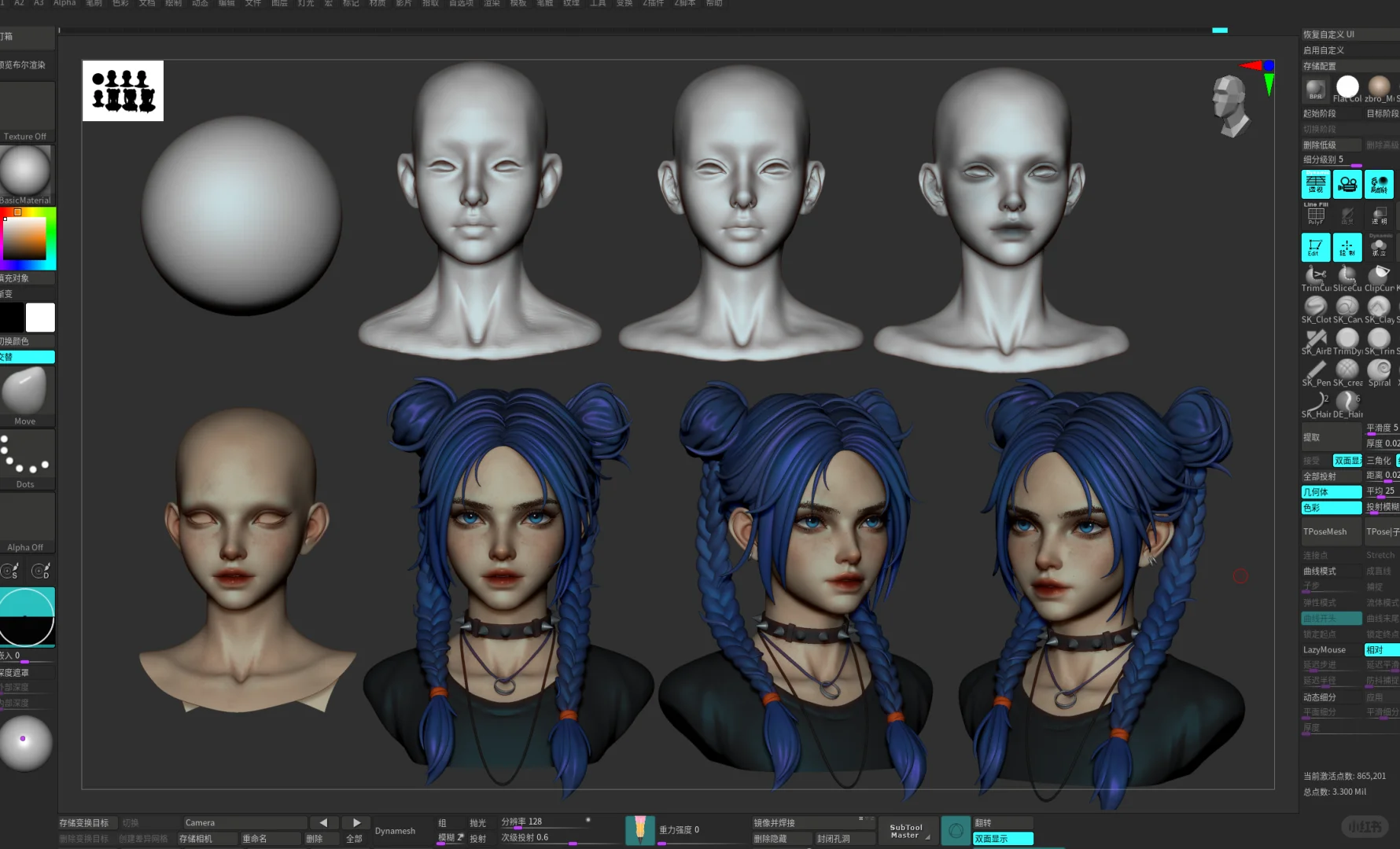Open the 文件 (File) menu
The width and height of the screenshot is (1400, 849).
252,3
